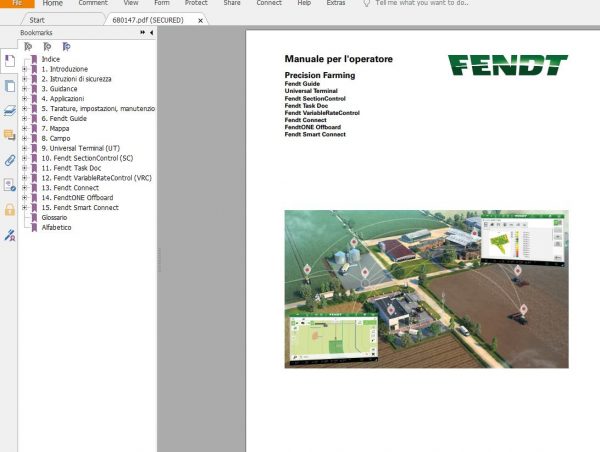The width and height of the screenshot is (600, 452).
Task: Open the Layers panel icon
Action: 10,111
